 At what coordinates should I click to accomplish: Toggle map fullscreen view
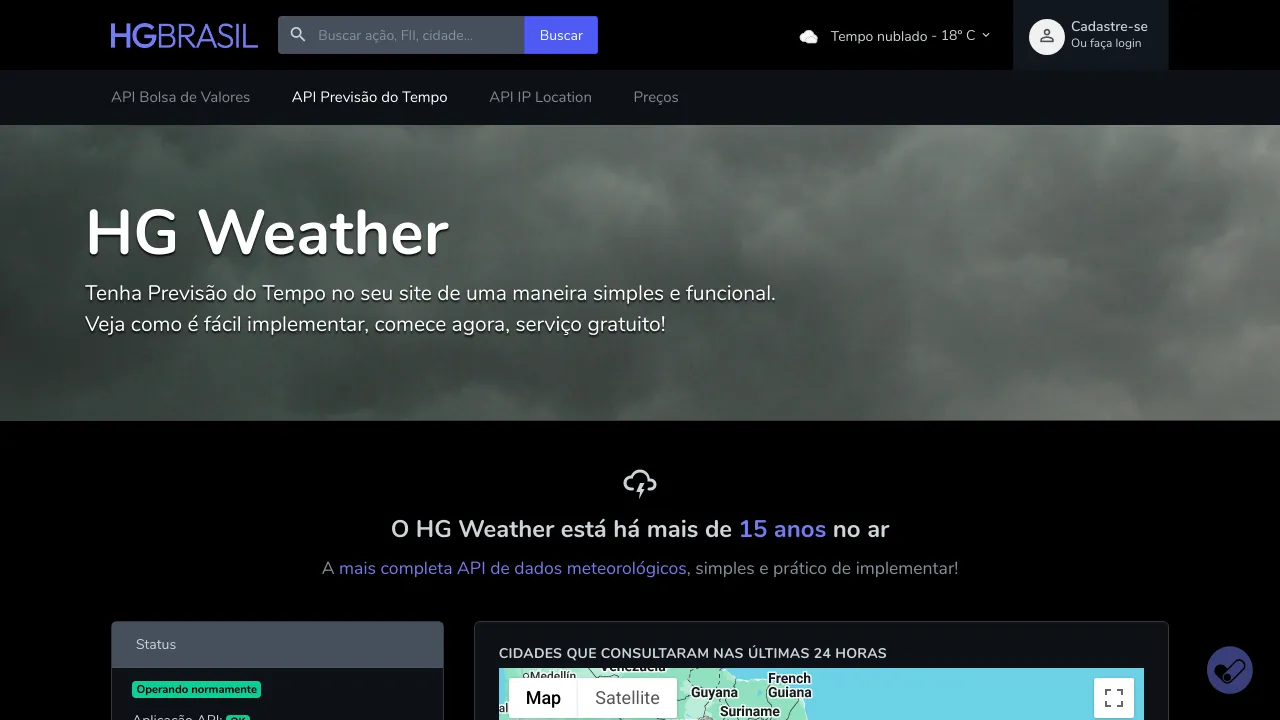pos(1114,698)
